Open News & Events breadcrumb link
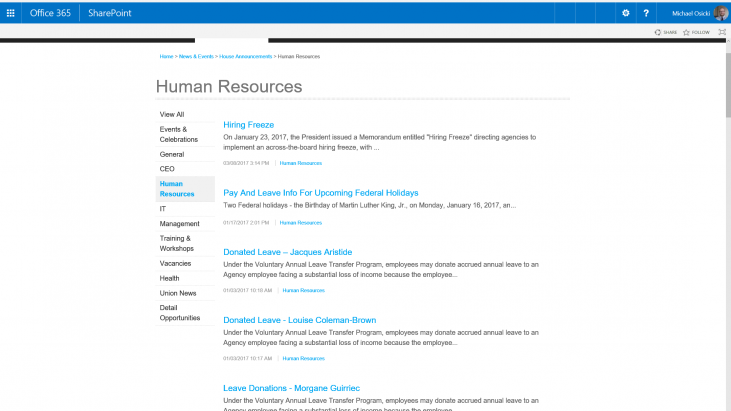Screen dimensions: 731x411 pos(196,56)
